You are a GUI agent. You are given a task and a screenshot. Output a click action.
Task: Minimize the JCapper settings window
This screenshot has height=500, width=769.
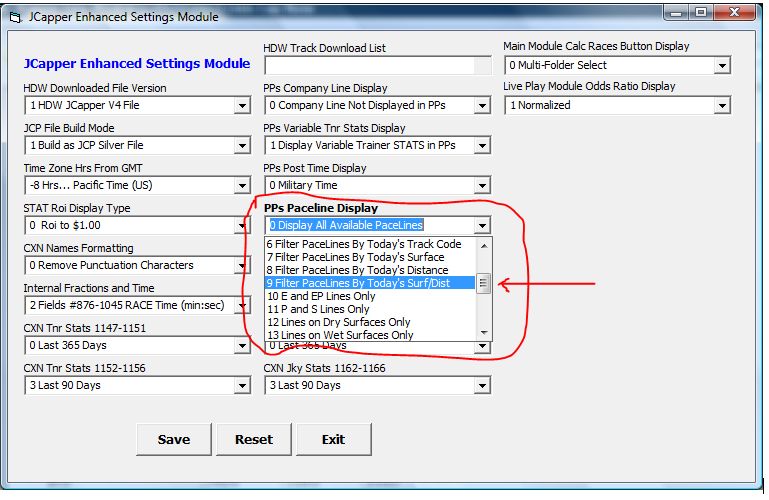click(x=676, y=13)
